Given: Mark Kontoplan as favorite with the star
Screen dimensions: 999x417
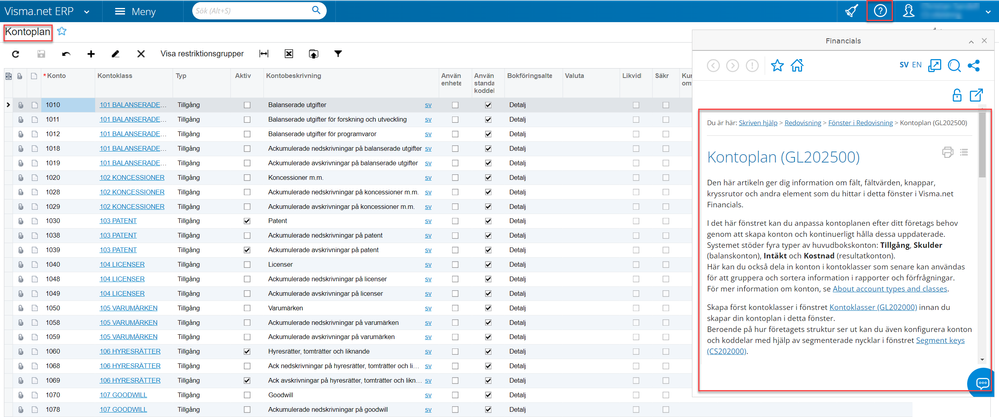Looking at the screenshot, I should [62, 32].
